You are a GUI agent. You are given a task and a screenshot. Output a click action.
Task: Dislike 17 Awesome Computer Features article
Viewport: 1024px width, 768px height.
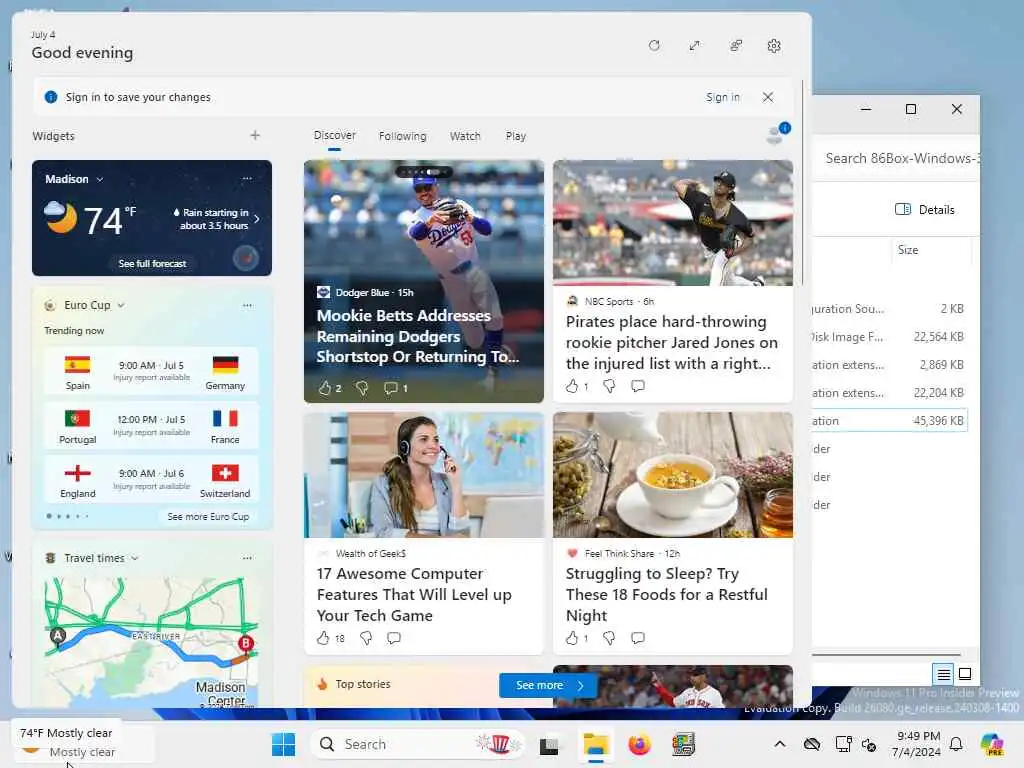coord(366,638)
